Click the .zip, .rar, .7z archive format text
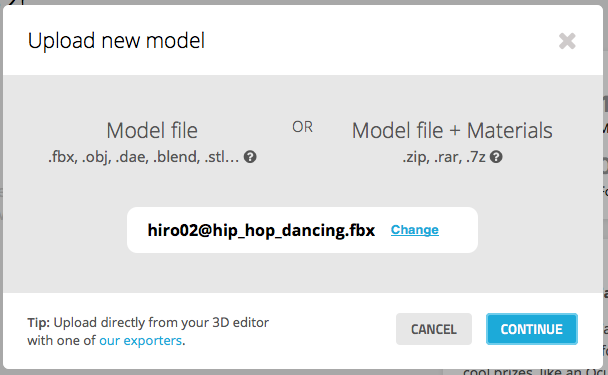Screen dimensions: 608x375 [444, 157]
